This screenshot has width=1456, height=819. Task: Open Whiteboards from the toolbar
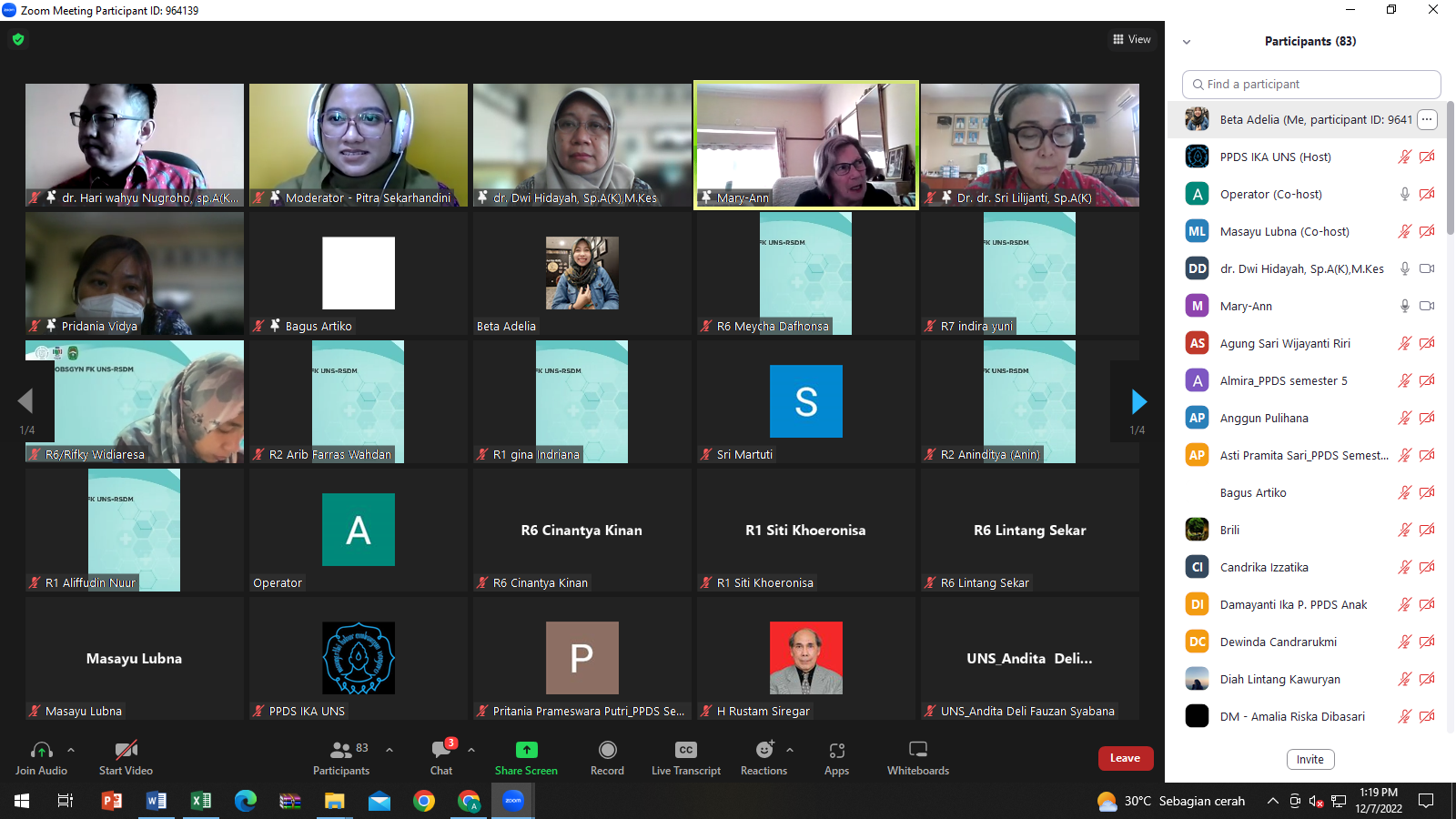click(917, 750)
